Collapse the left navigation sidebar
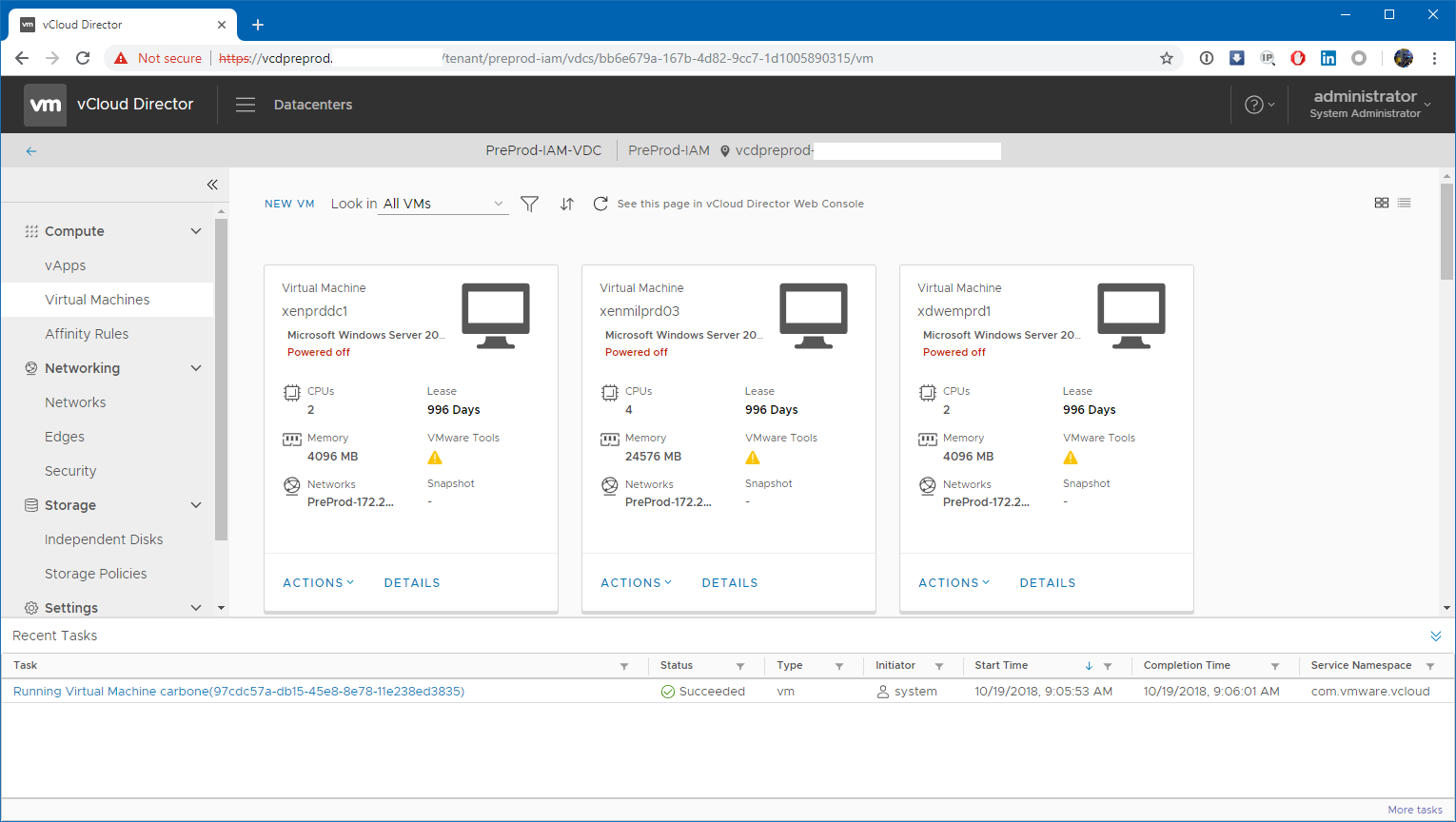The image size is (1456, 822). tap(212, 185)
